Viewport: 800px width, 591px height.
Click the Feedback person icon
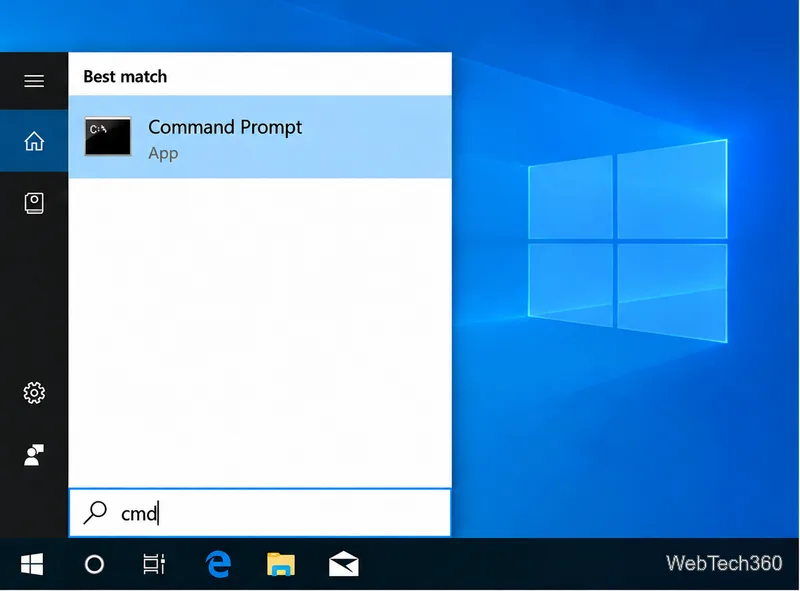(34, 455)
